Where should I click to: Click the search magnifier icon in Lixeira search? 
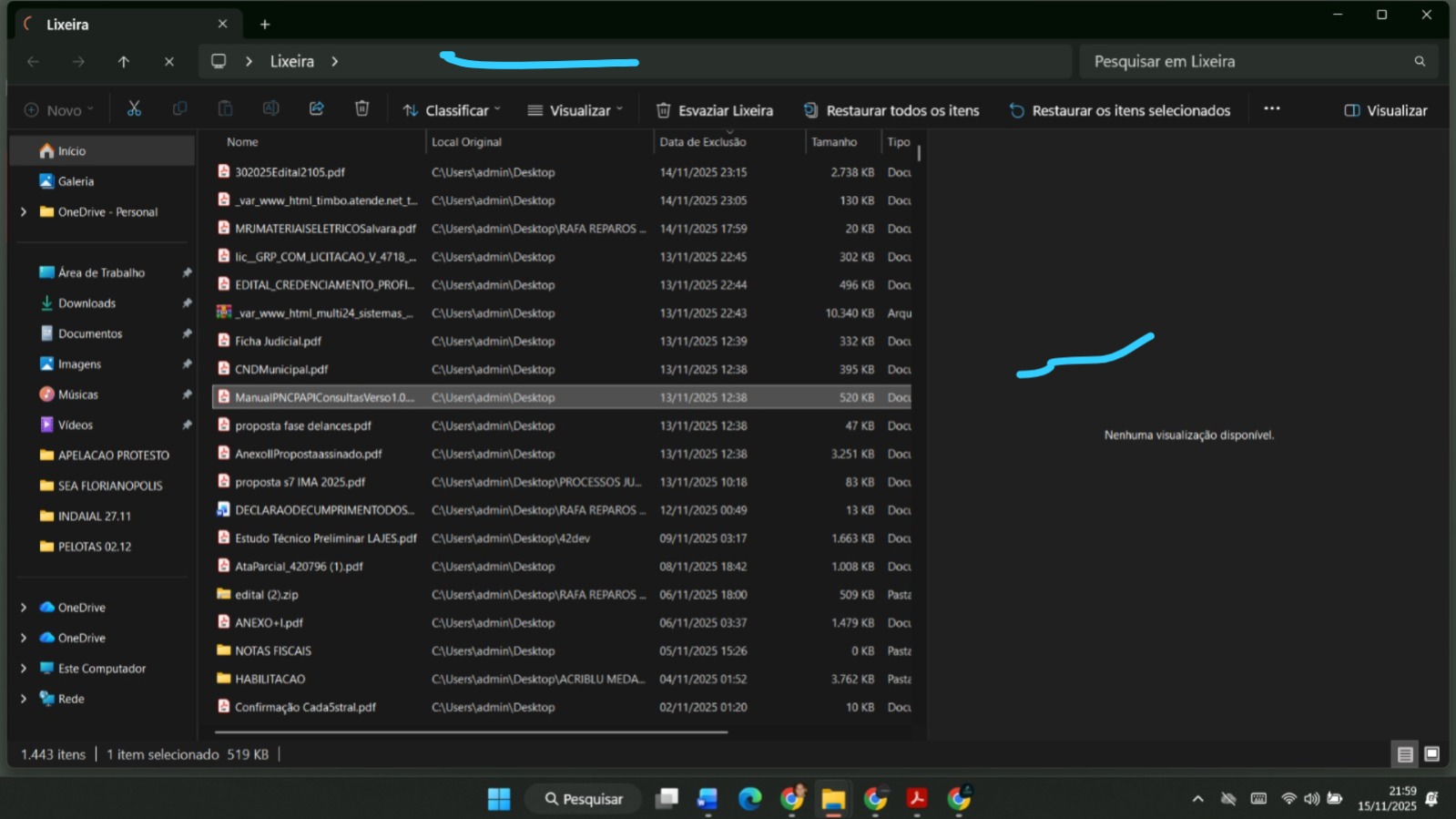coord(1420,62)
